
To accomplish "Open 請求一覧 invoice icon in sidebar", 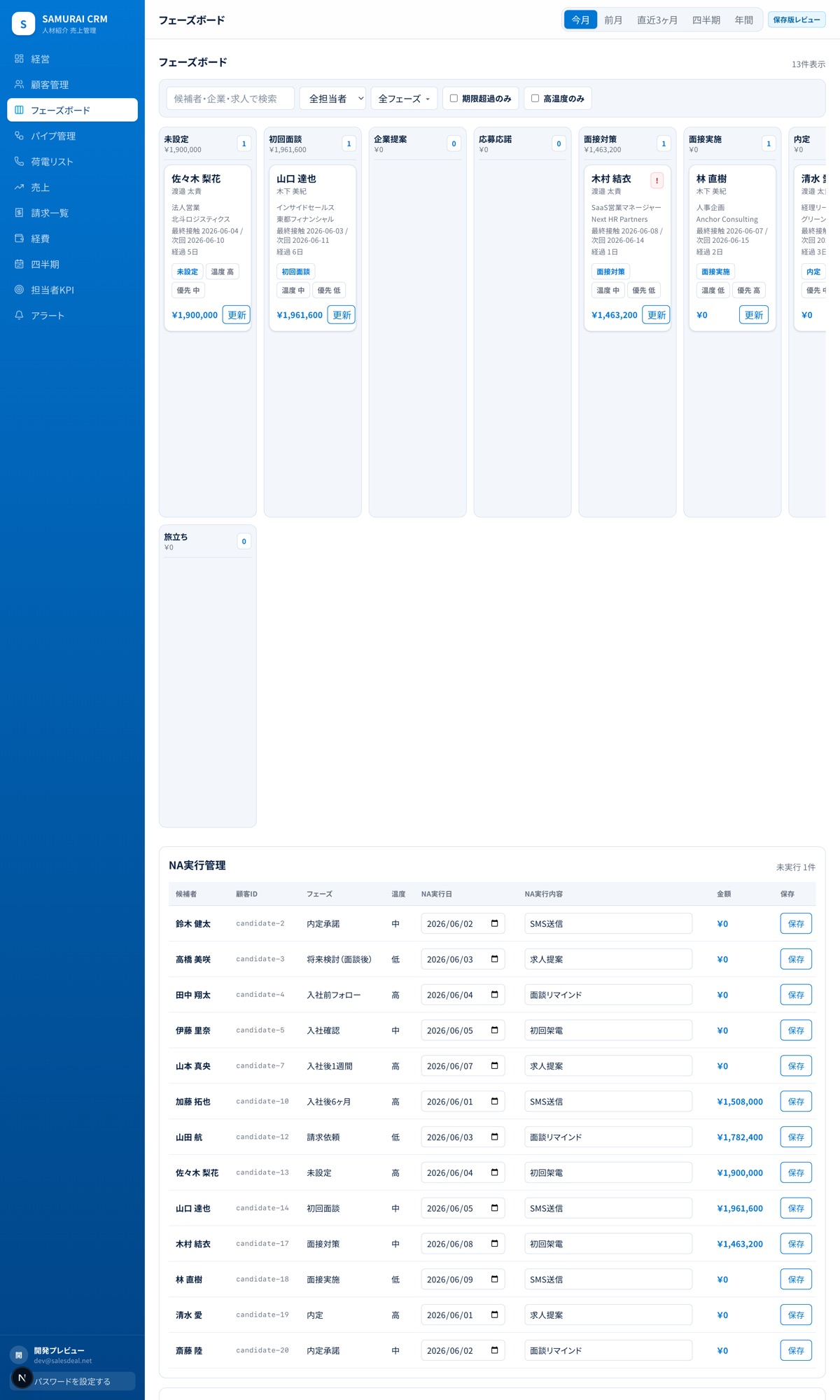I will pos(19,213).
